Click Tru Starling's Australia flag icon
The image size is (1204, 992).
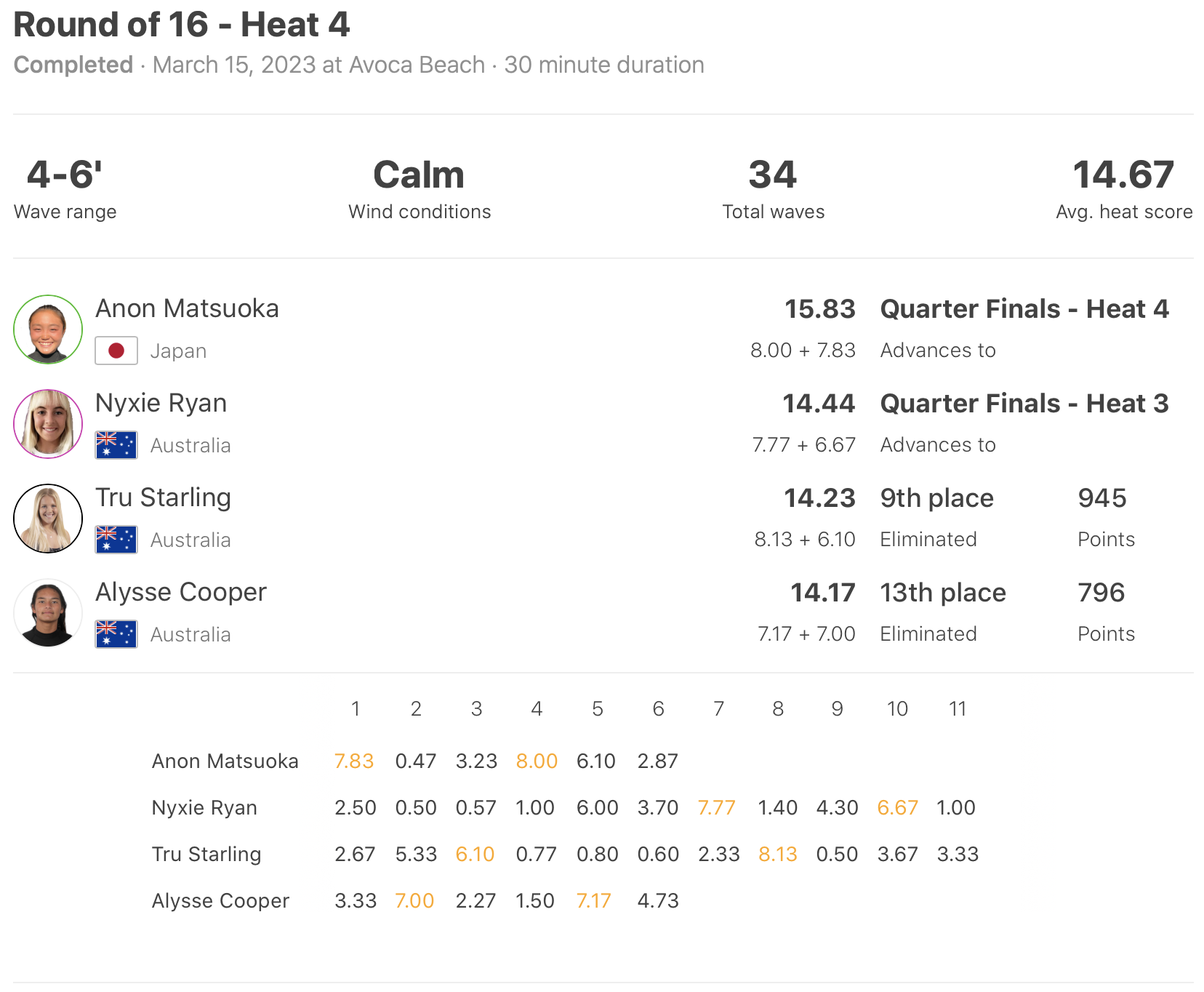coord(116,540)
